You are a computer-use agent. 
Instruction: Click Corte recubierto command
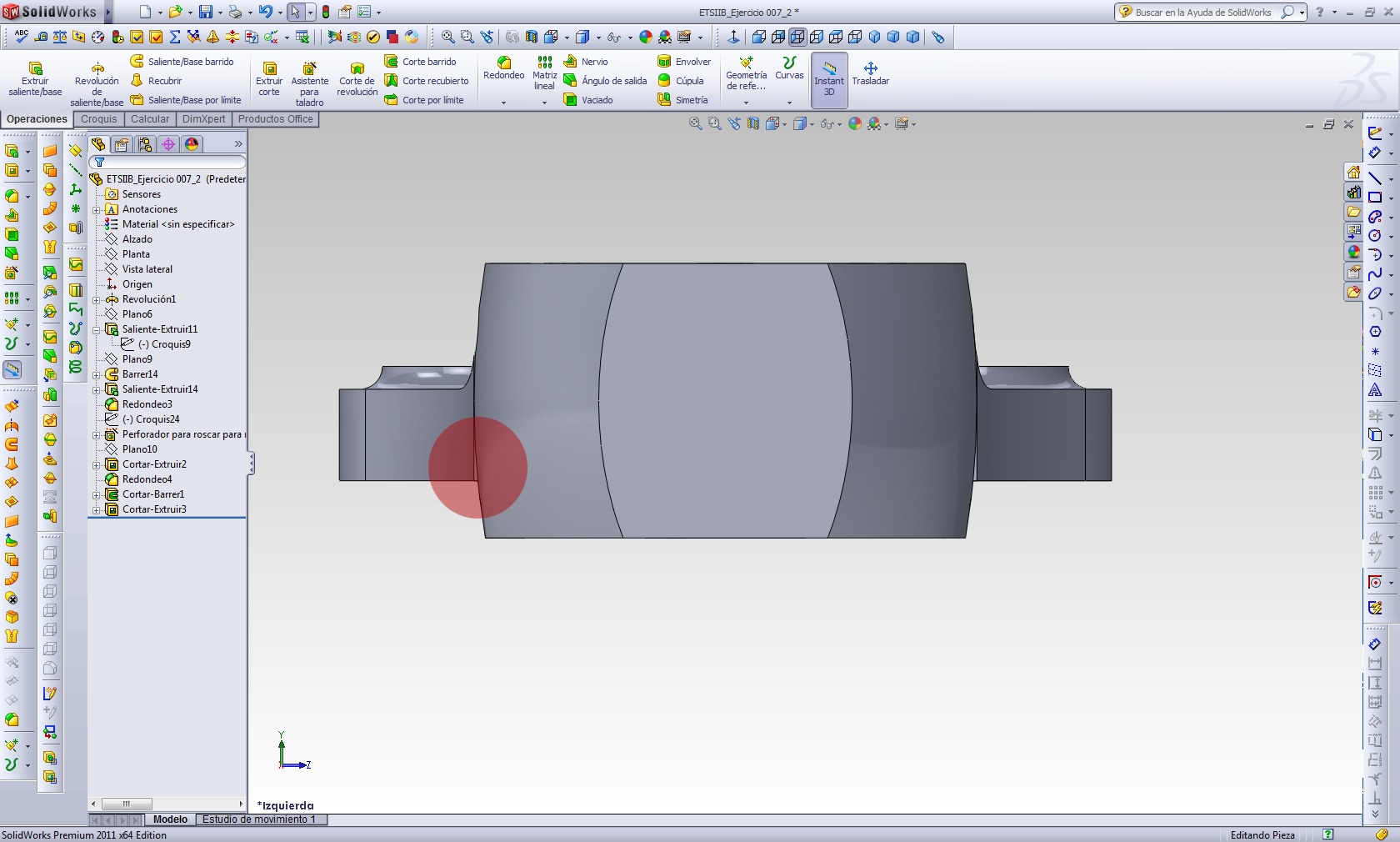click(427, 81)
